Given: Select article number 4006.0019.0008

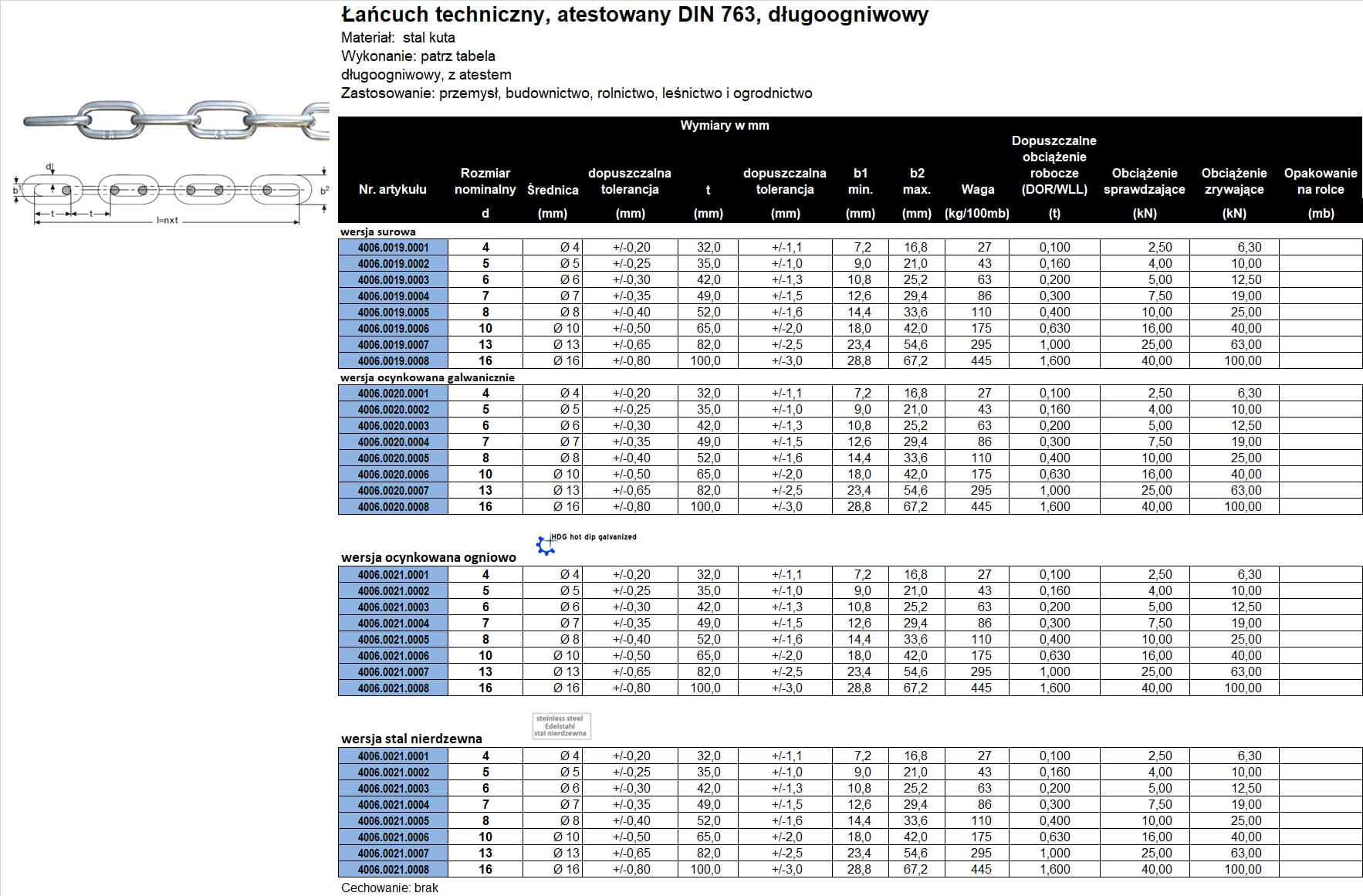Looking at the screenshot, I should [393, 361].
